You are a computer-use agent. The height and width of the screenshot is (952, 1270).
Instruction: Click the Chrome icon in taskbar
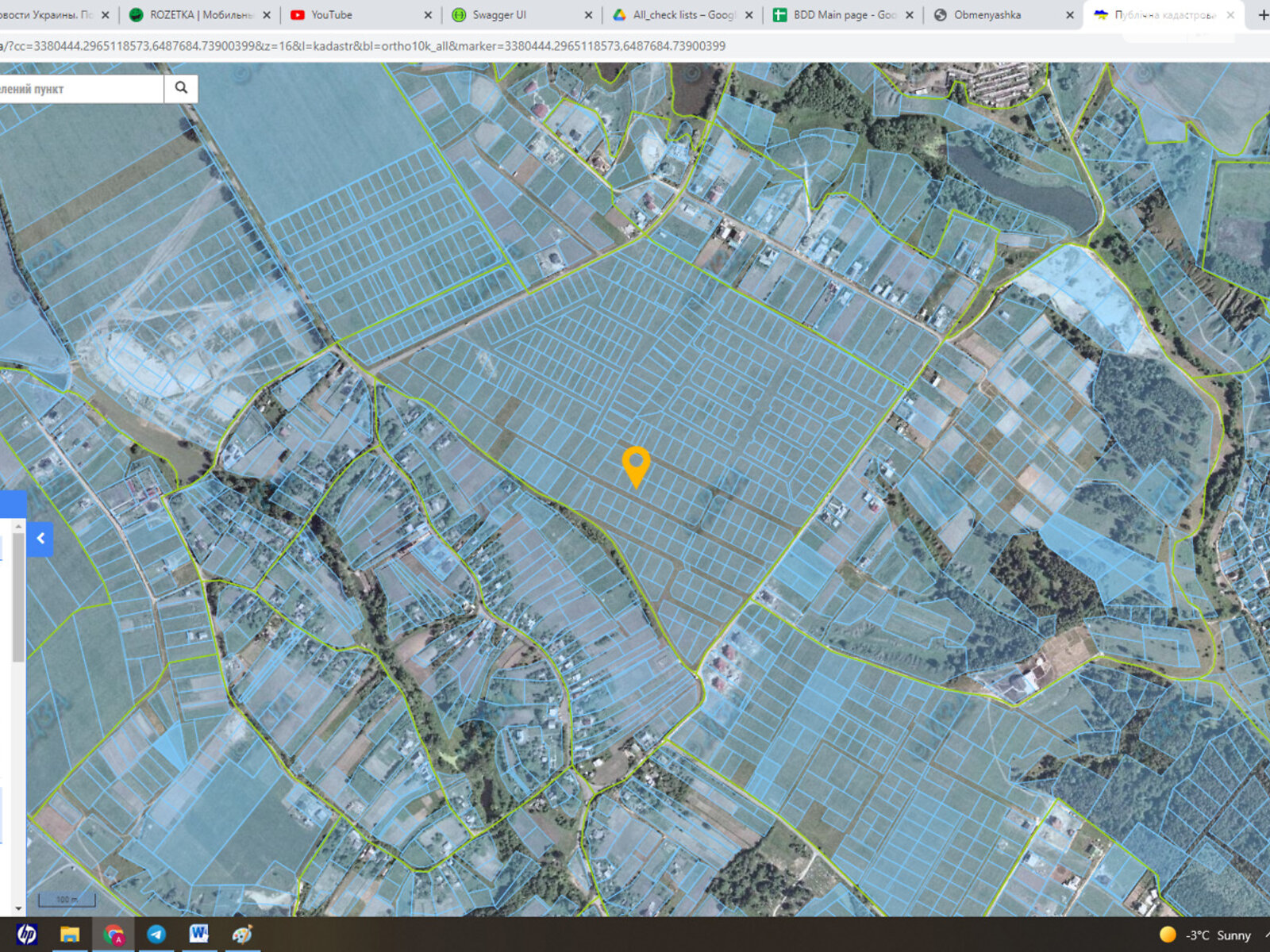[114, 935]
